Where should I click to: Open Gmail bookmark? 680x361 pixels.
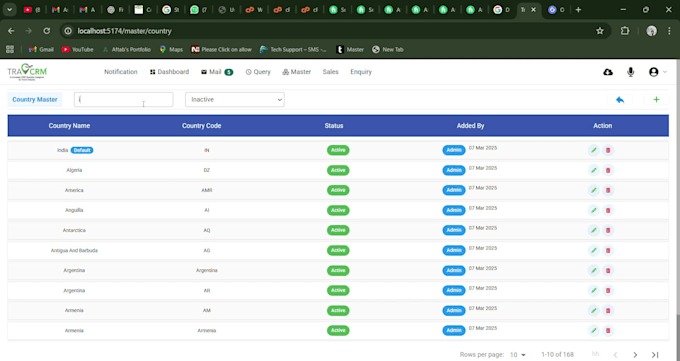pos(41,49)
